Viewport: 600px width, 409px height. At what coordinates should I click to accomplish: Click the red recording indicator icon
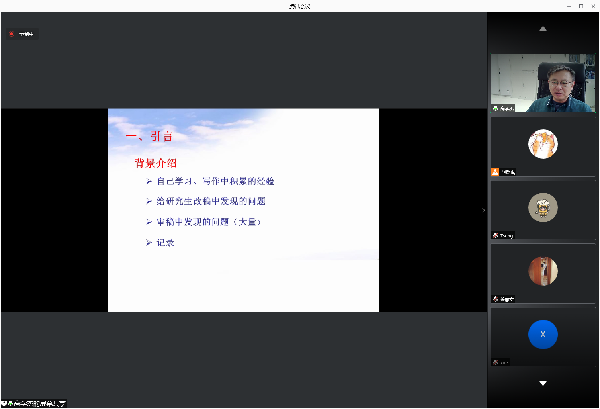[12, 34]
